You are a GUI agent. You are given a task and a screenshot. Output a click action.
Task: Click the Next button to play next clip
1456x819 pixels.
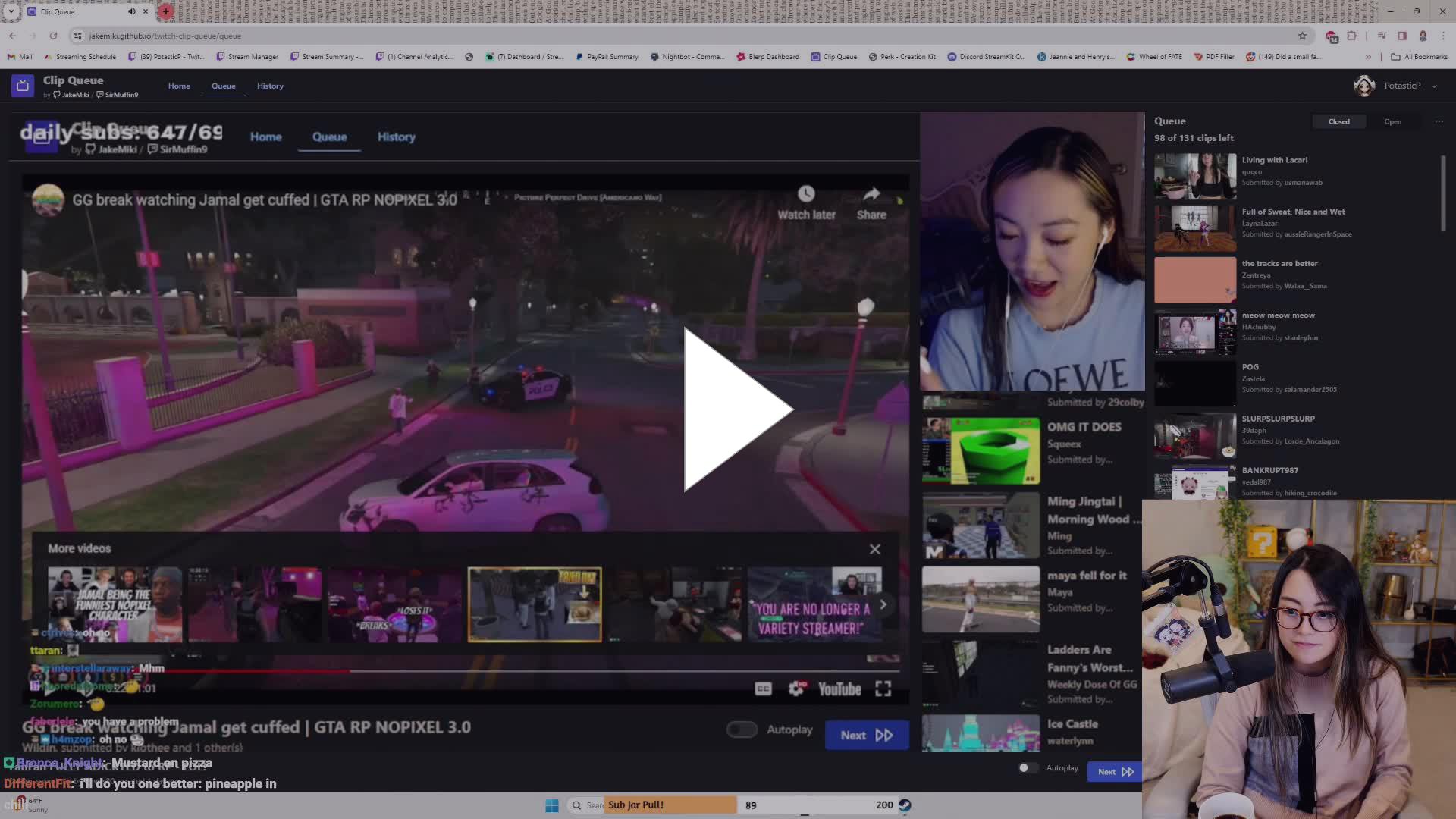(x=867, y=735)
